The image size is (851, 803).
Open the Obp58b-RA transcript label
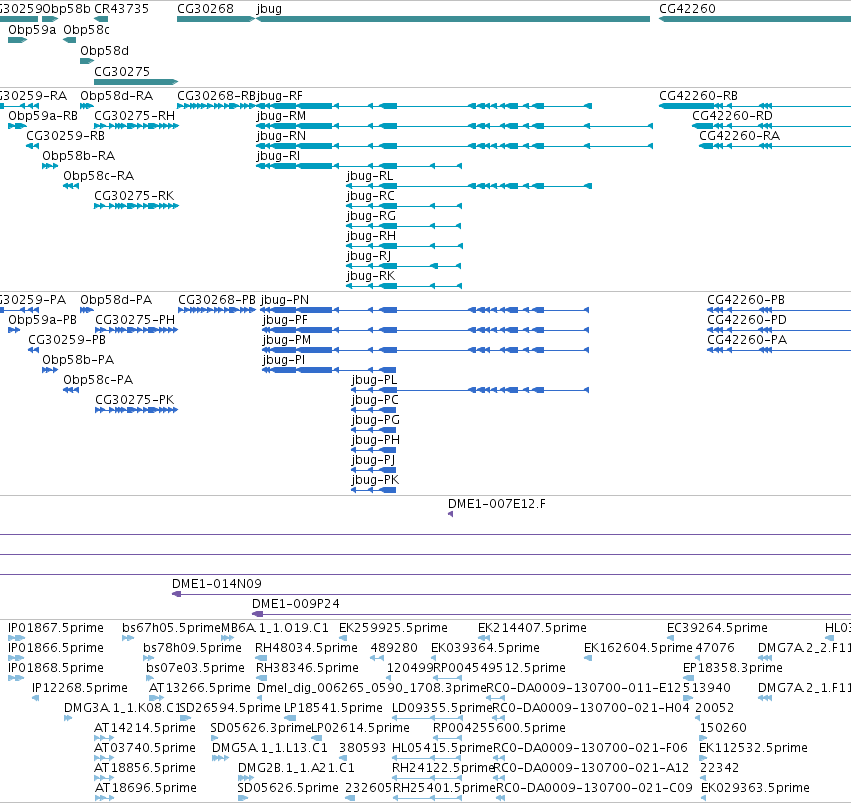79,156
